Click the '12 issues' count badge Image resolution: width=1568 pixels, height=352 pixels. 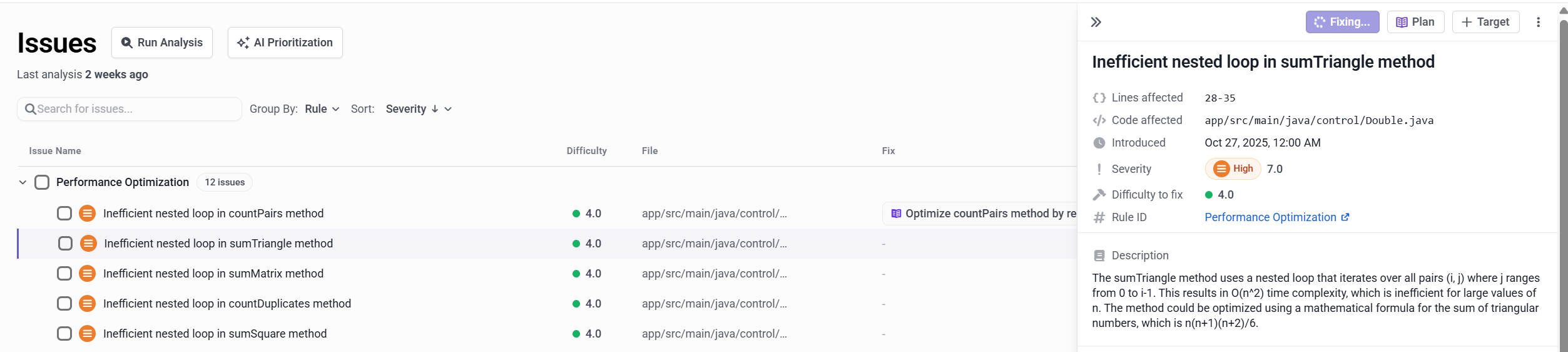225,182
